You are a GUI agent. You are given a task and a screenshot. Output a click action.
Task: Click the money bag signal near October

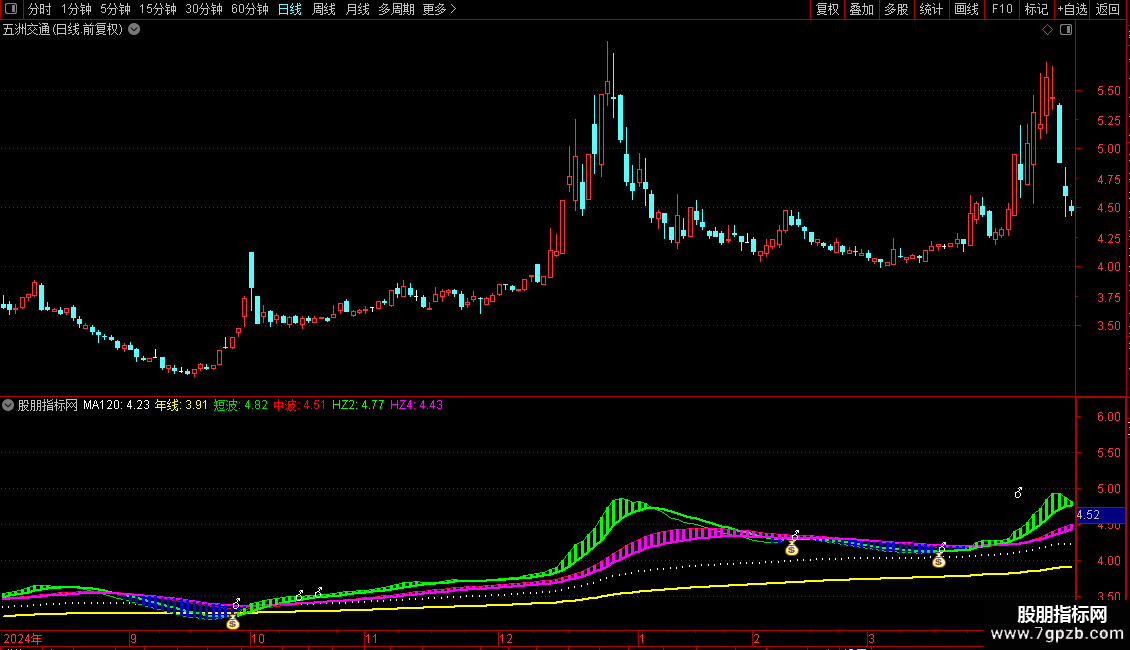point(233,623)
